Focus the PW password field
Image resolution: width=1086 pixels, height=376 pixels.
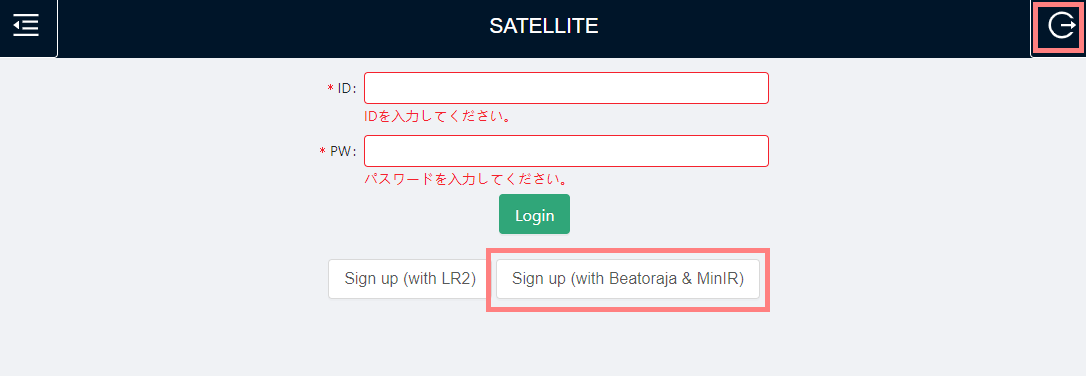click(x=567, y=151)
